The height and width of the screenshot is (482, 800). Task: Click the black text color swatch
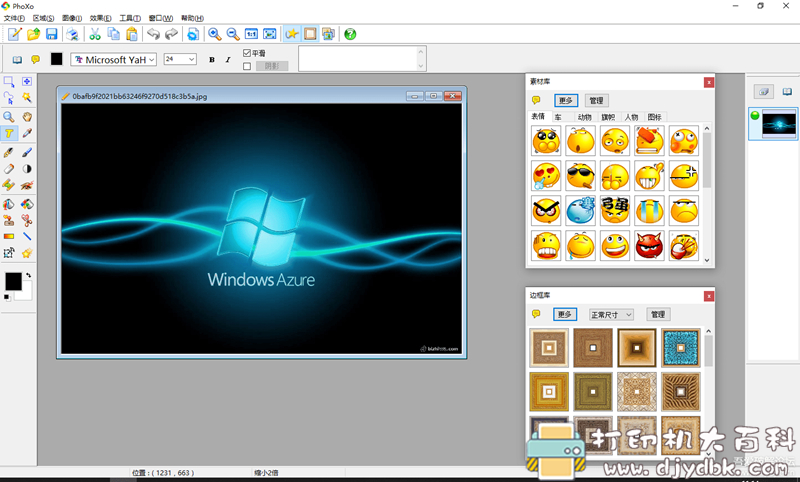click(56, 59)
